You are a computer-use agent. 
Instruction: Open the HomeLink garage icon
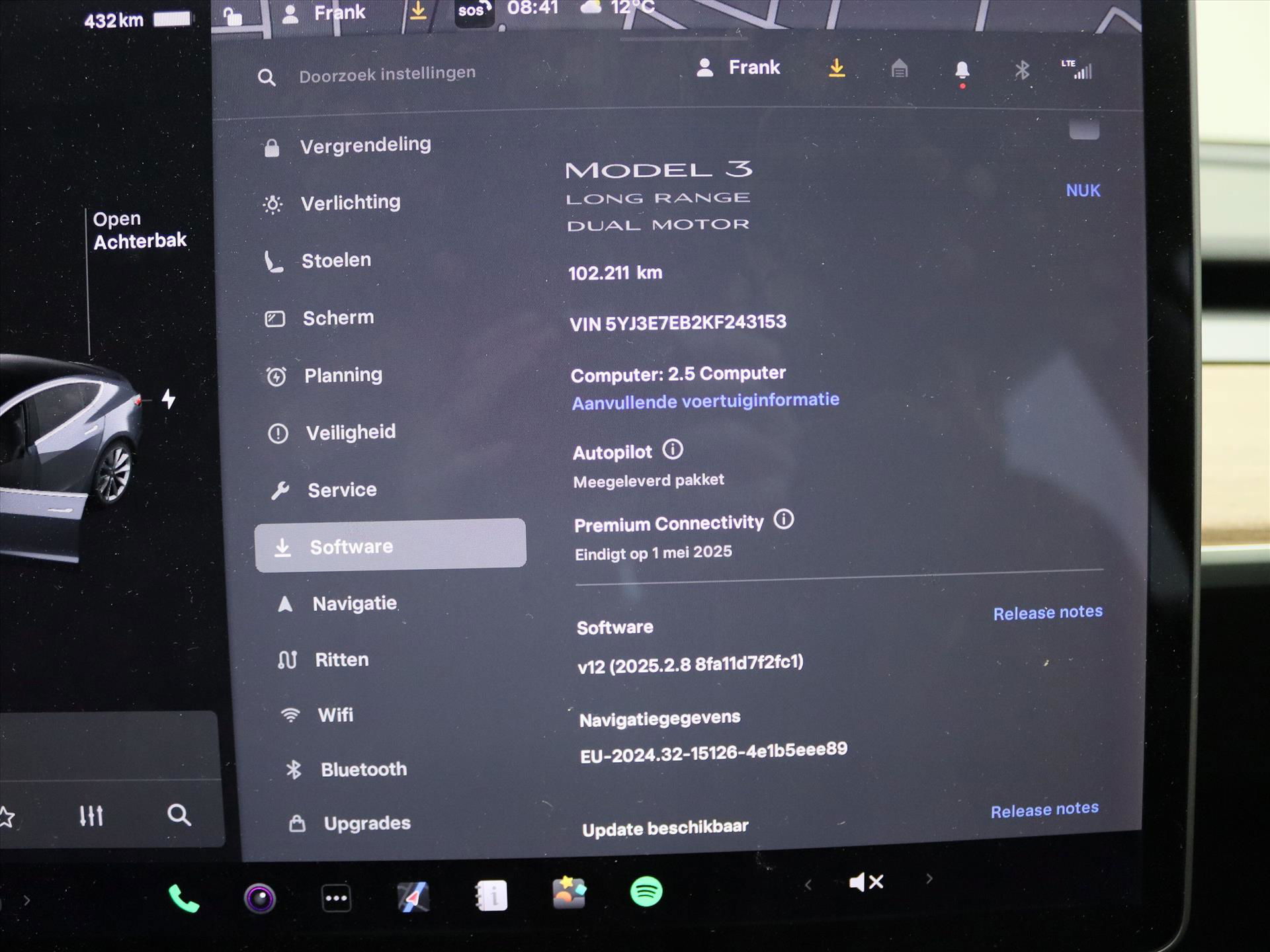tap(899, 68)
